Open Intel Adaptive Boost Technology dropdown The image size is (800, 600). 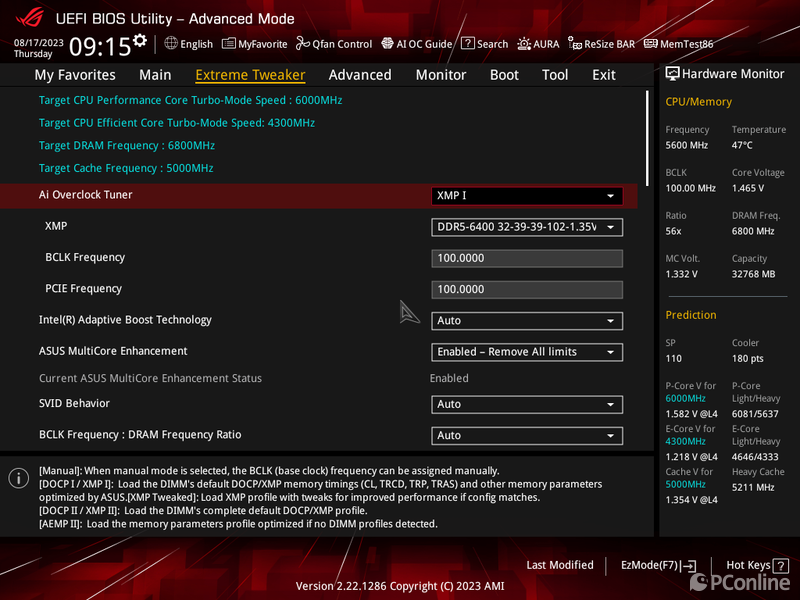click(x=527, y=321)
